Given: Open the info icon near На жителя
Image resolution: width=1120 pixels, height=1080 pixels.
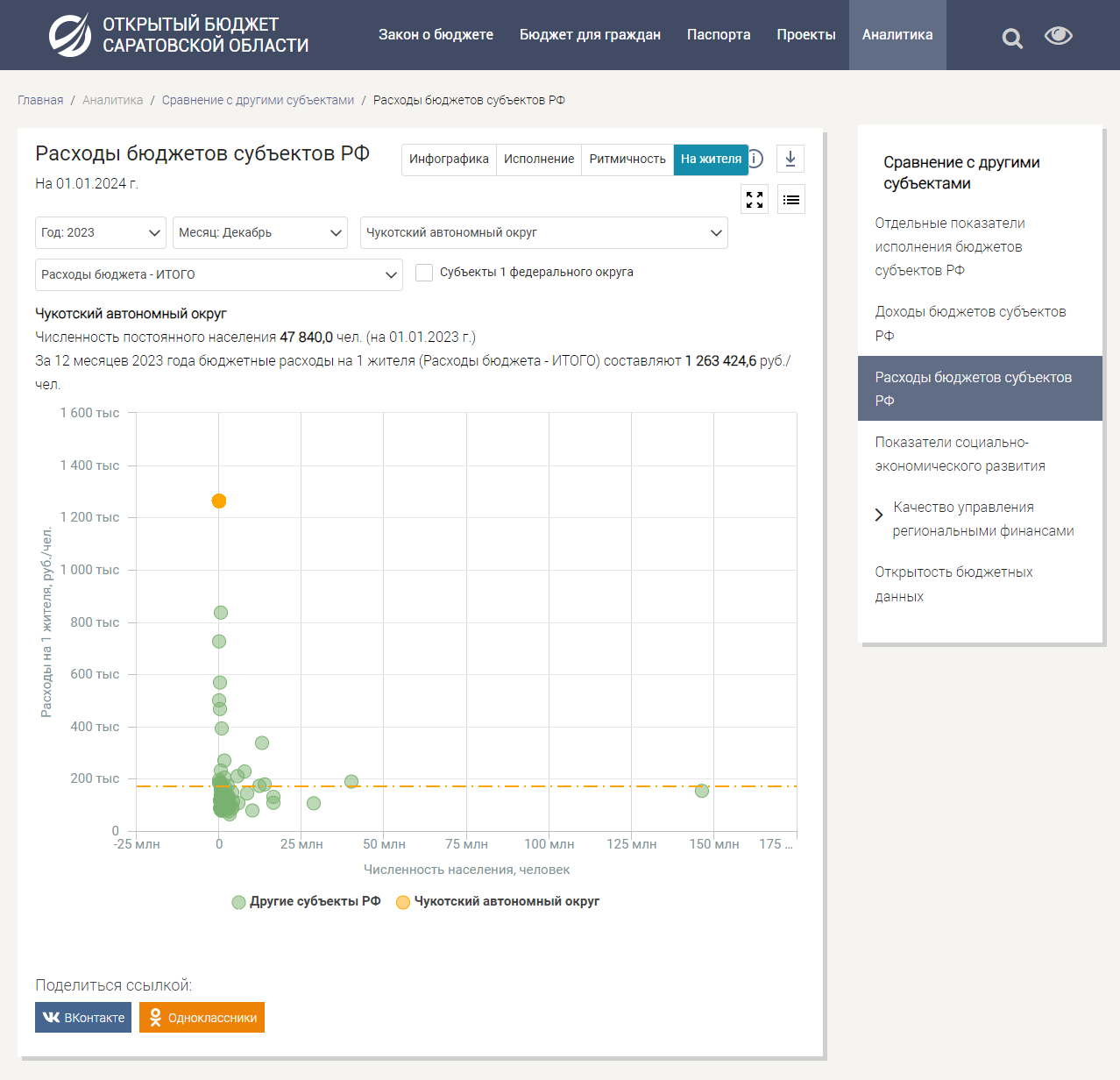Looking at the screenshot, I should point(755,159).
